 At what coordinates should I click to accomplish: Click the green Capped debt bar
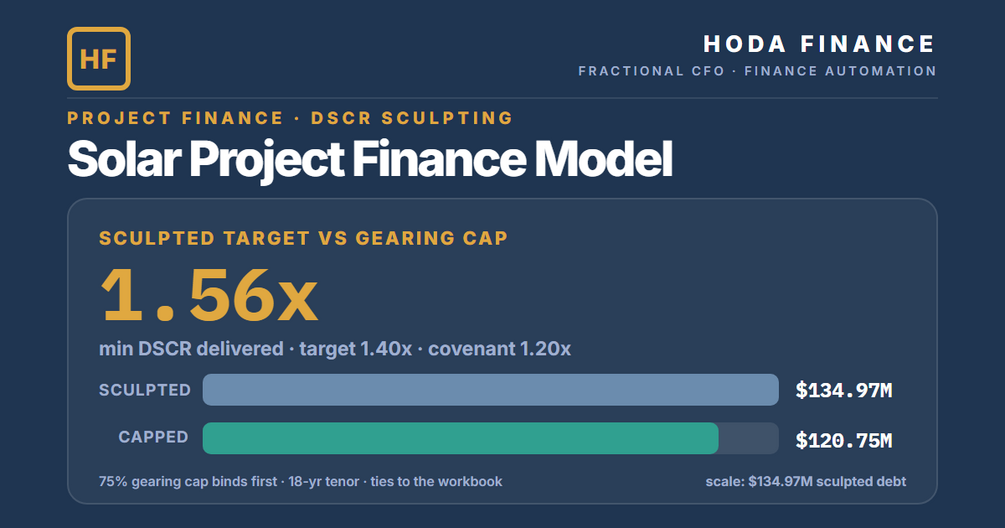(x=461, y=438)
